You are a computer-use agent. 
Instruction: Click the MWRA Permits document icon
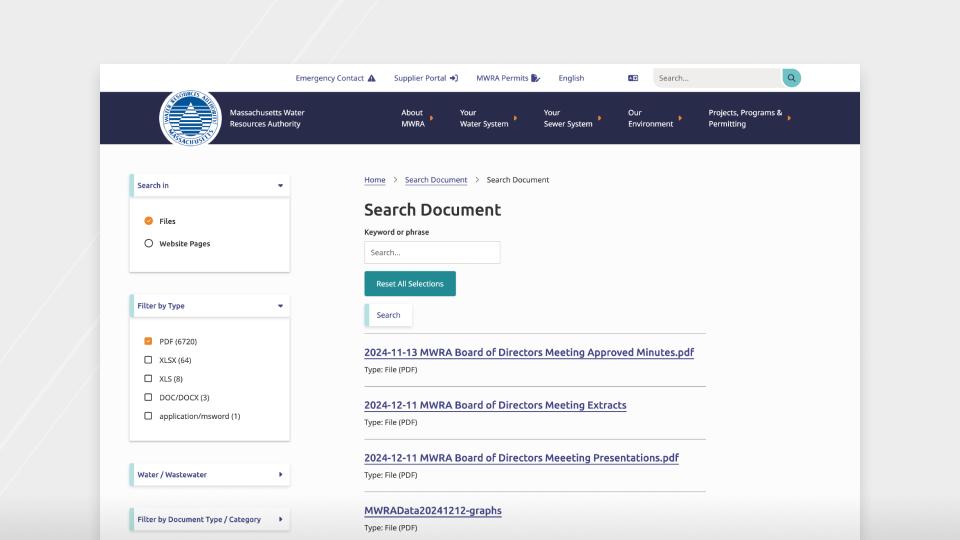536,78
